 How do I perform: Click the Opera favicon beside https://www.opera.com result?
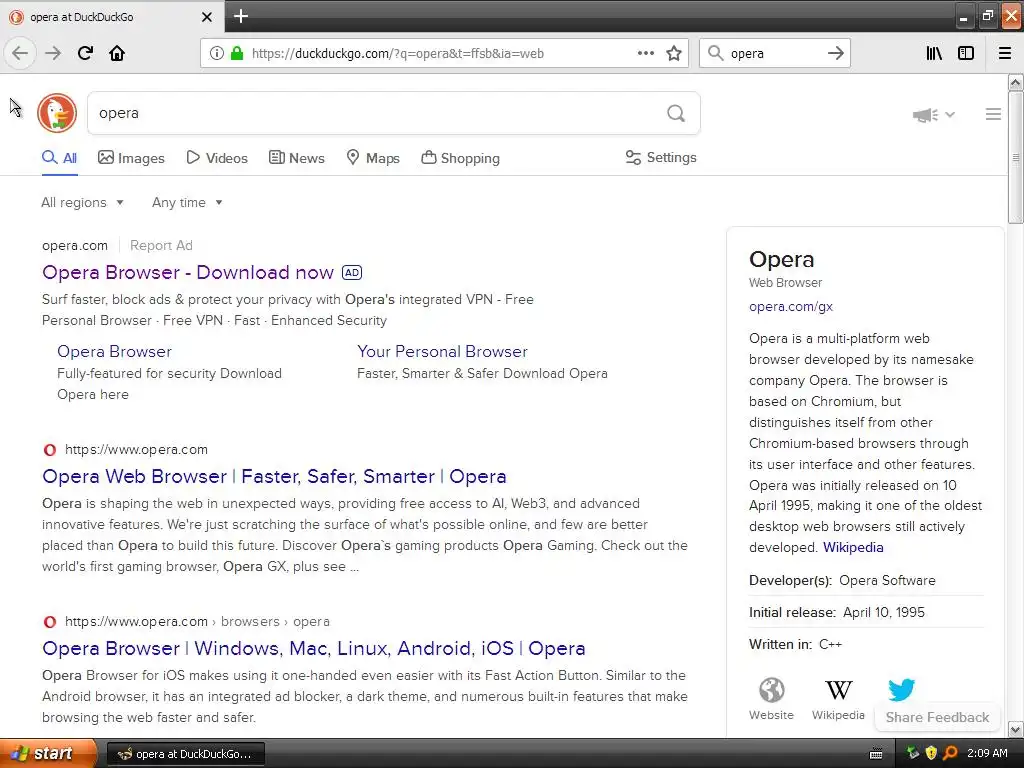(50, 449)
